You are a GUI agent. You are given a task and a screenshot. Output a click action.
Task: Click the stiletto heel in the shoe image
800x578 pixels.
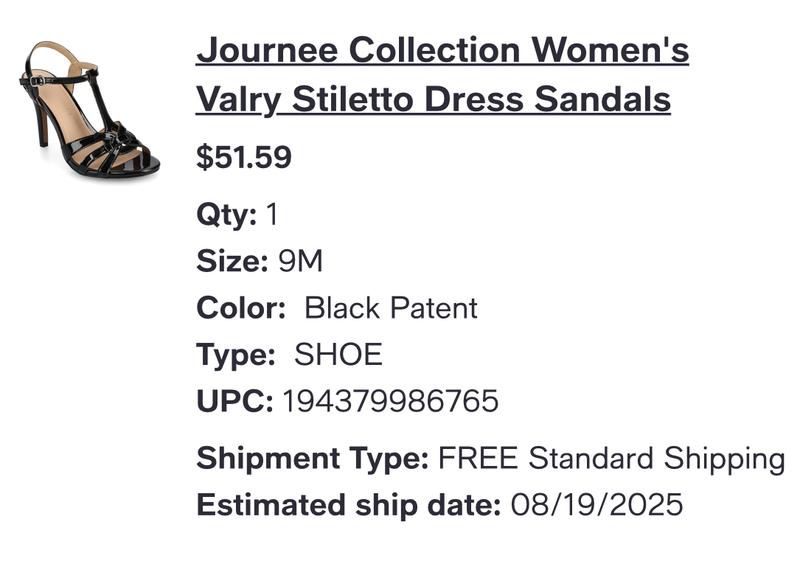[x=42, y=125]
